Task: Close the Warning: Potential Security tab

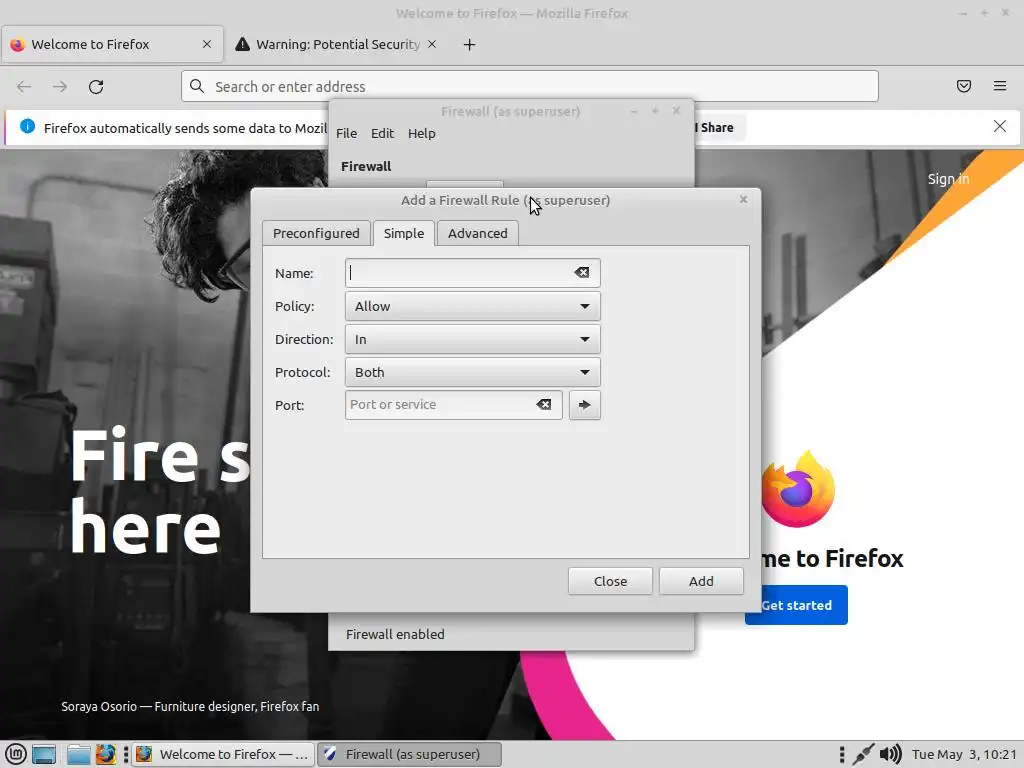Action: (432, 44)
